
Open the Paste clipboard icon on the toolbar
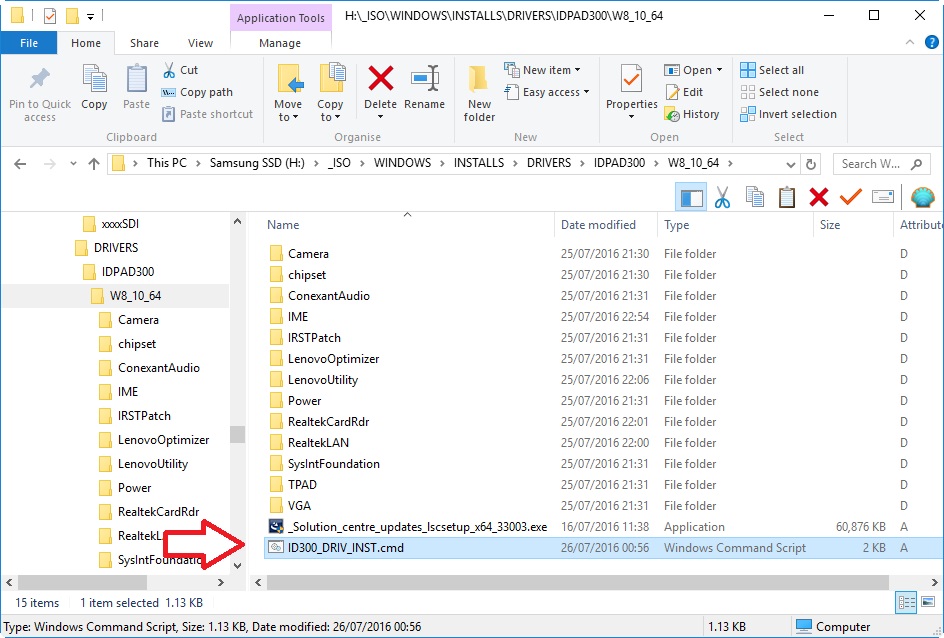[788, 196]
